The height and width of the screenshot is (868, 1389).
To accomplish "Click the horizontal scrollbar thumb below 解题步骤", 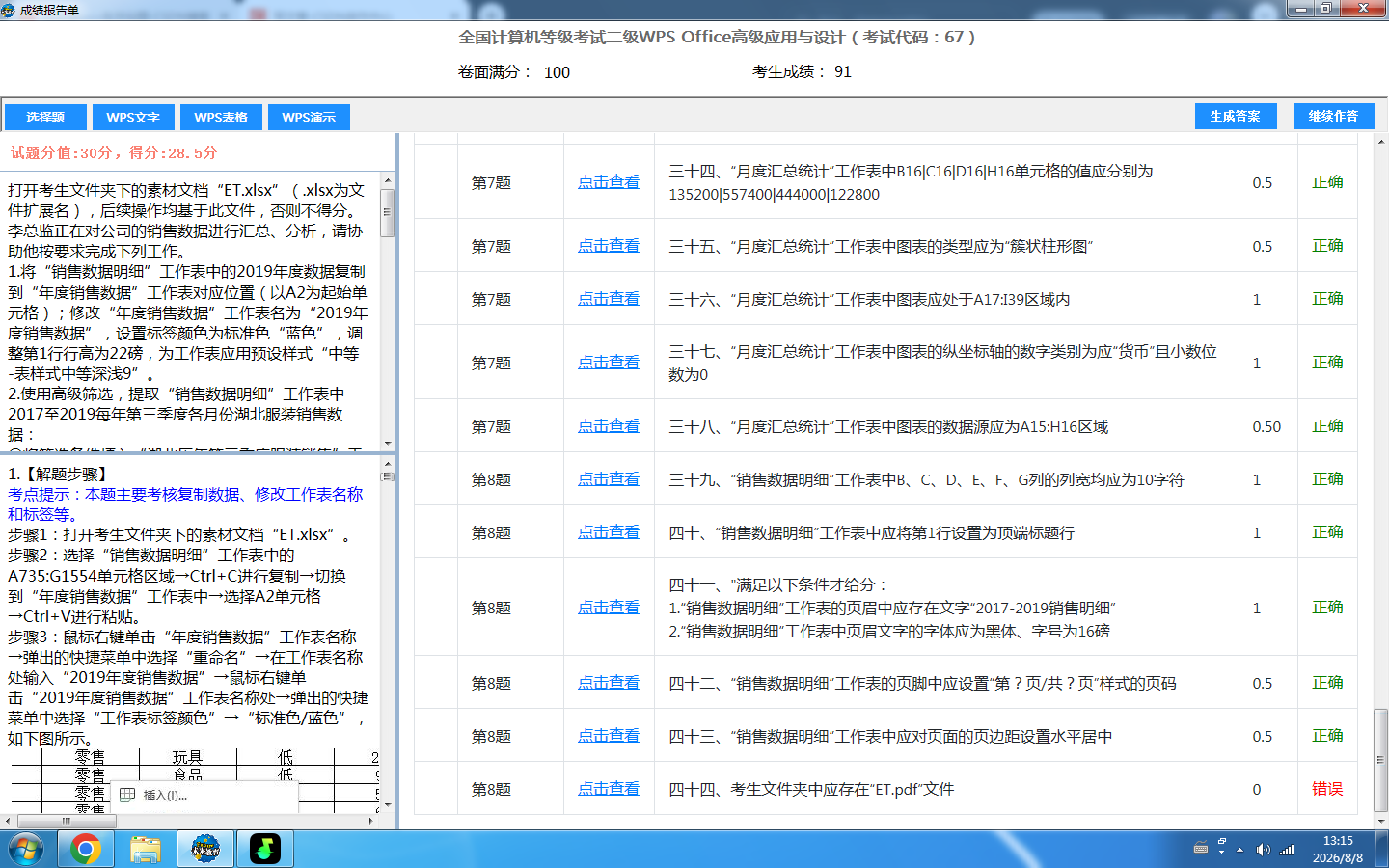I will point(67,821).
